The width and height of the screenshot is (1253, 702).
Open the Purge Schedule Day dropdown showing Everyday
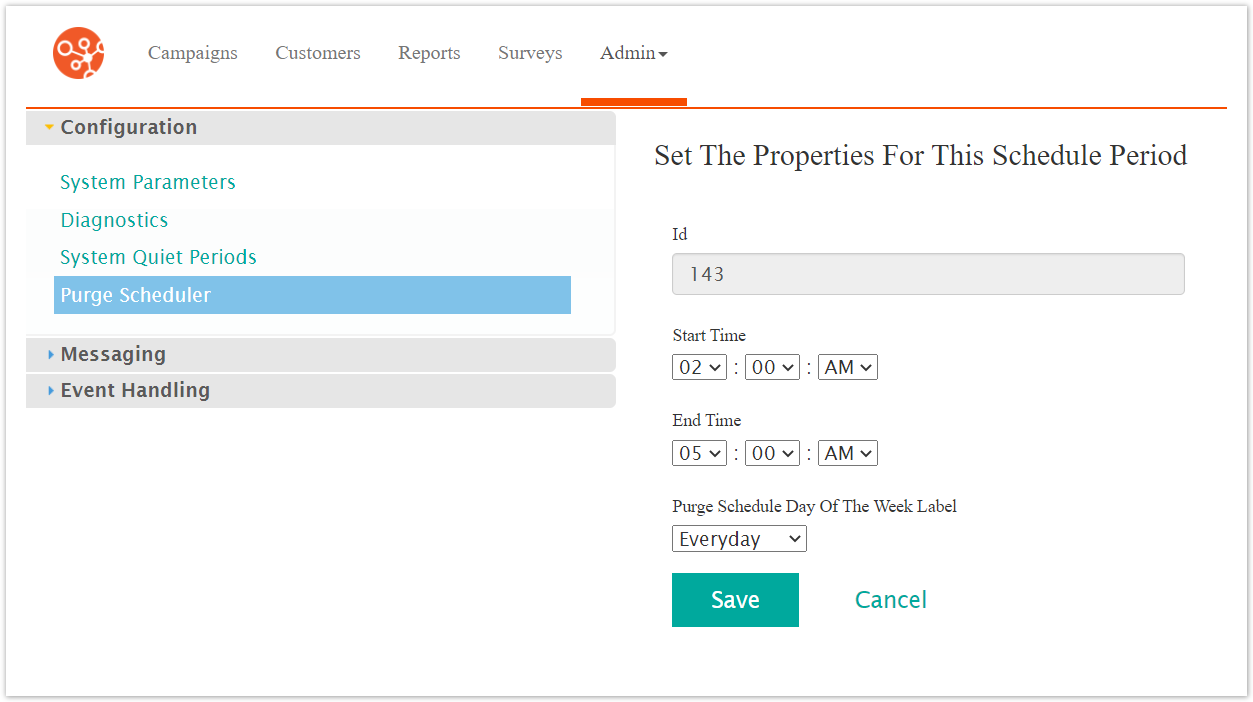(739, 538)
